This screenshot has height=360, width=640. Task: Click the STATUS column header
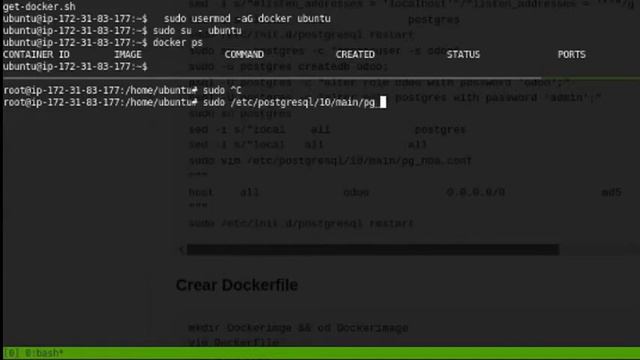tap(463, 54)
